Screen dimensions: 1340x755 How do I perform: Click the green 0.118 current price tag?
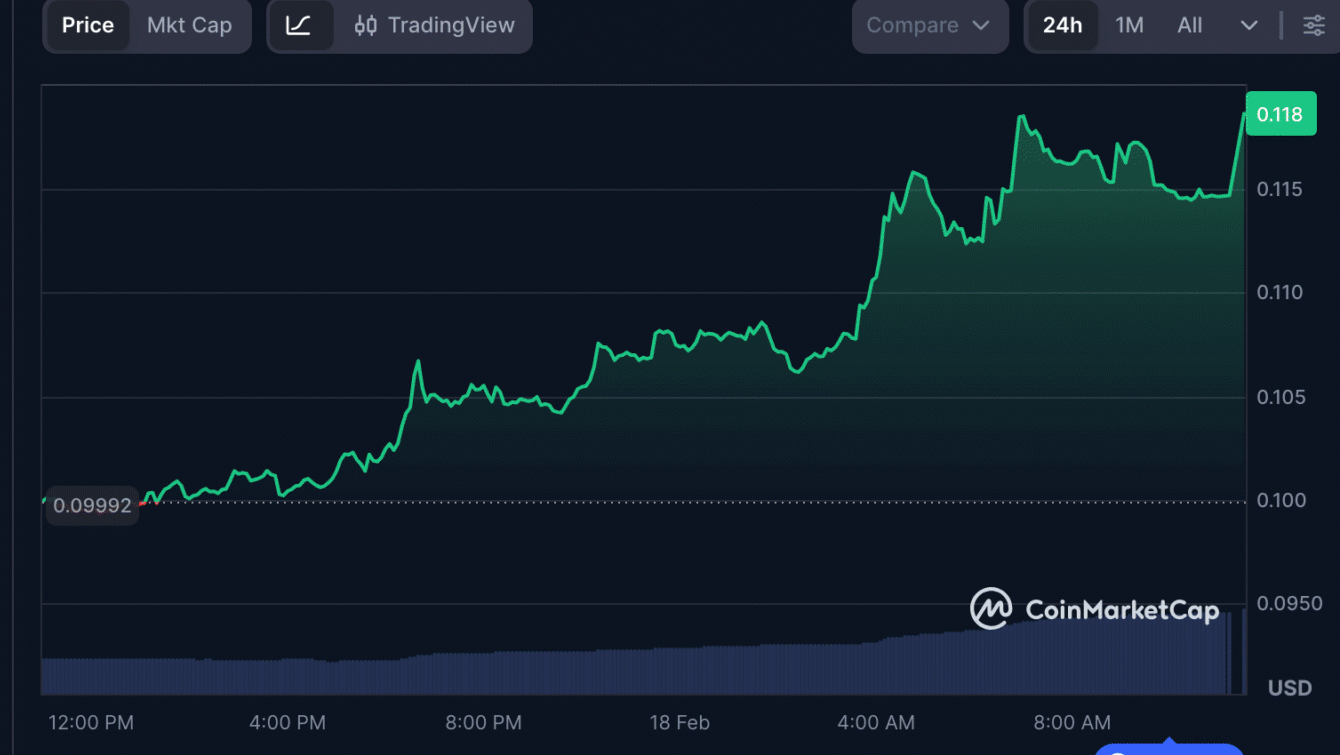(x=1279, y=114)
